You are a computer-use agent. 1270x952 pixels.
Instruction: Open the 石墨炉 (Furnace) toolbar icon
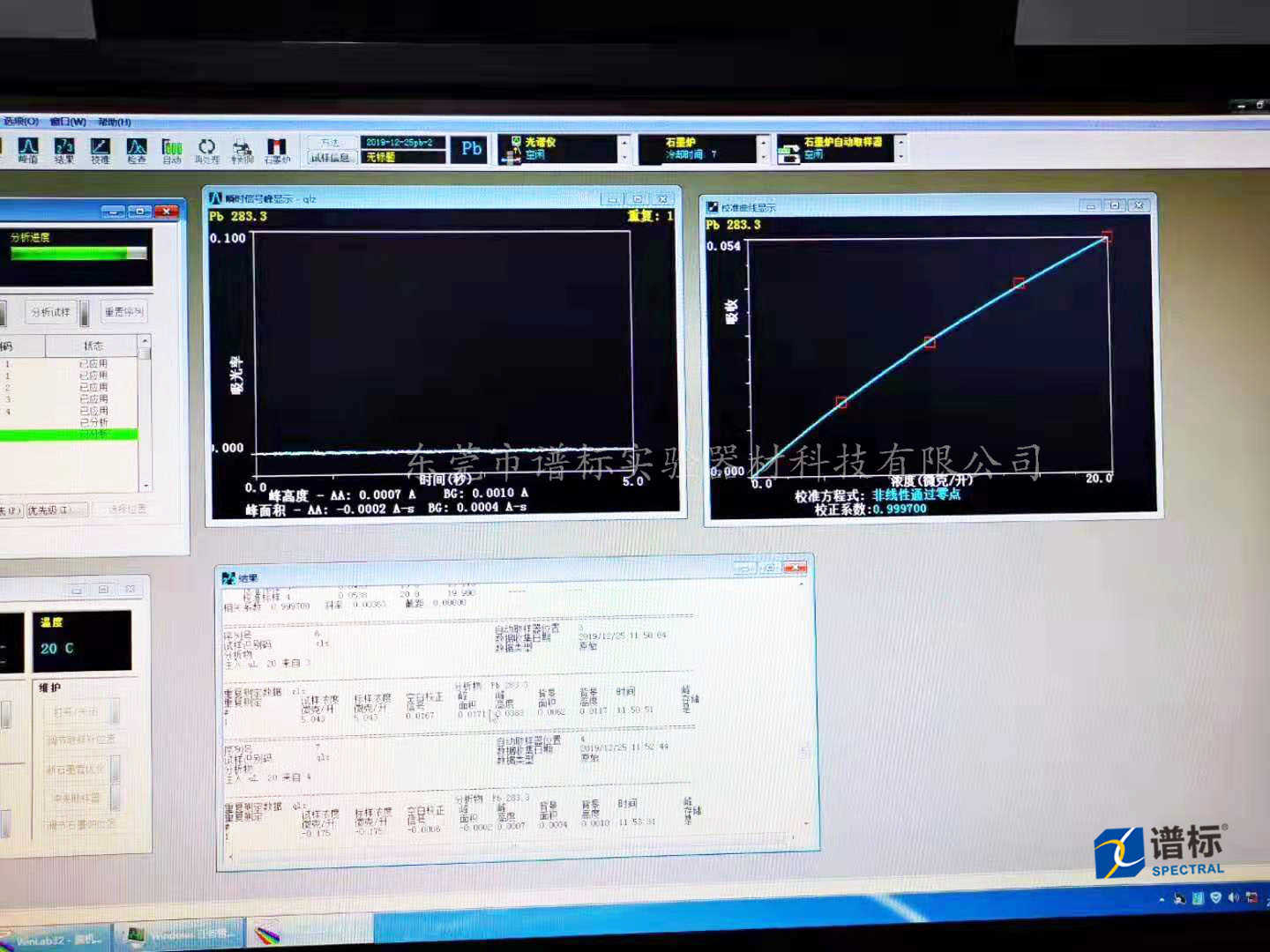(277, 151)
